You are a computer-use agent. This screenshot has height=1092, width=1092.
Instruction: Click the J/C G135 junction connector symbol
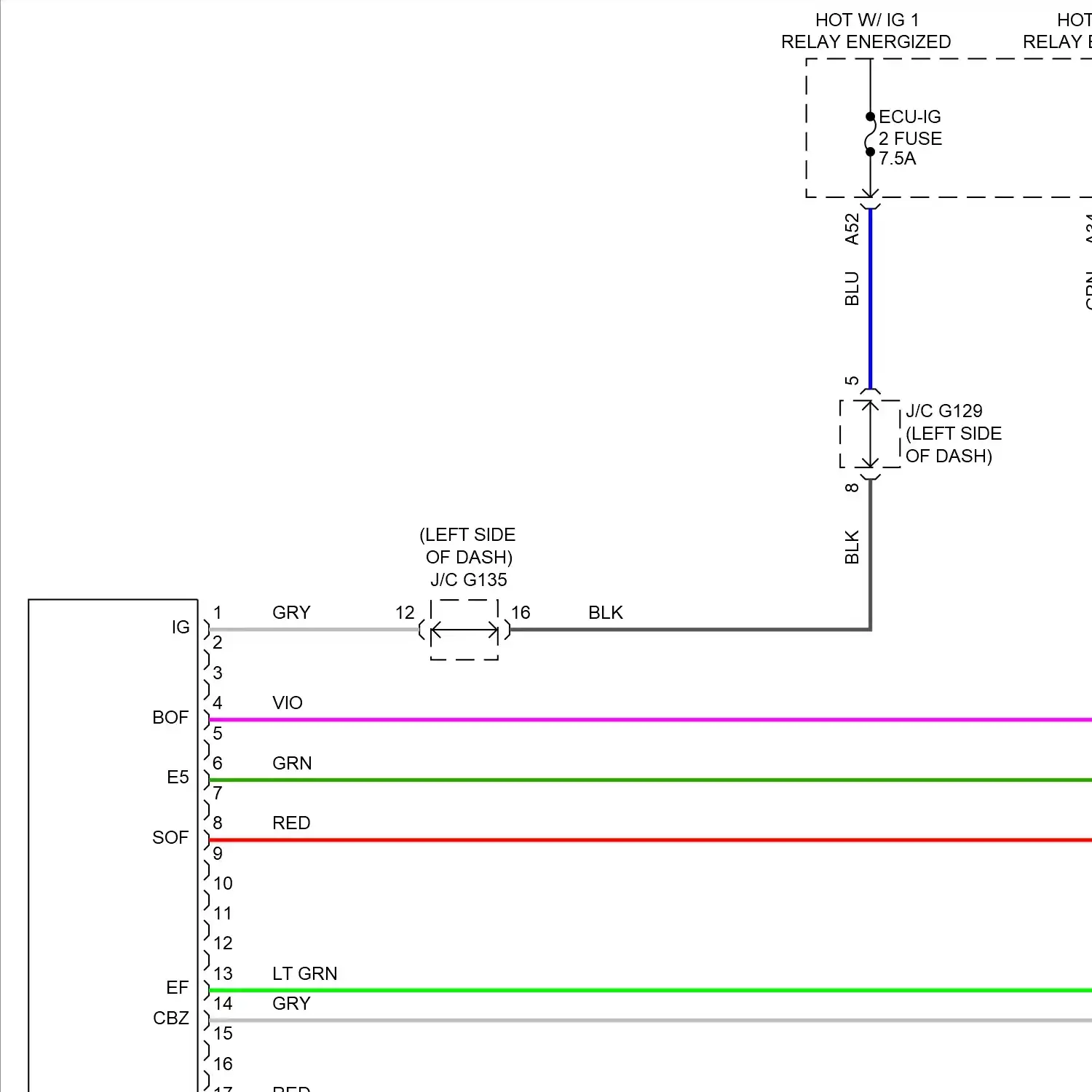(464, 630)
